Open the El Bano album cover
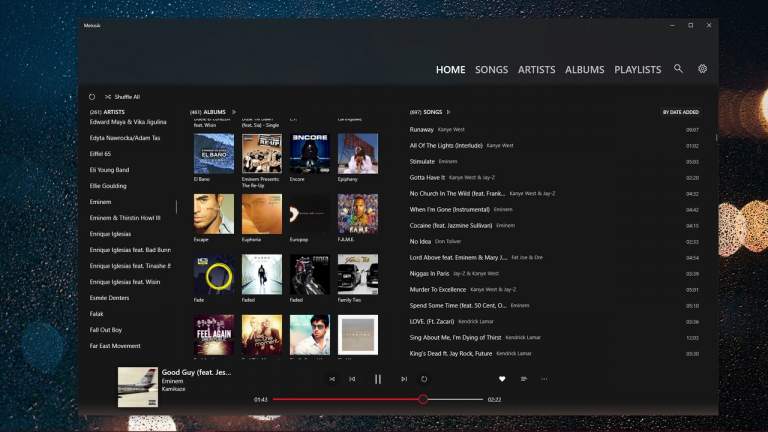This screenshot has height=432, width=768. tap(214, 153)
